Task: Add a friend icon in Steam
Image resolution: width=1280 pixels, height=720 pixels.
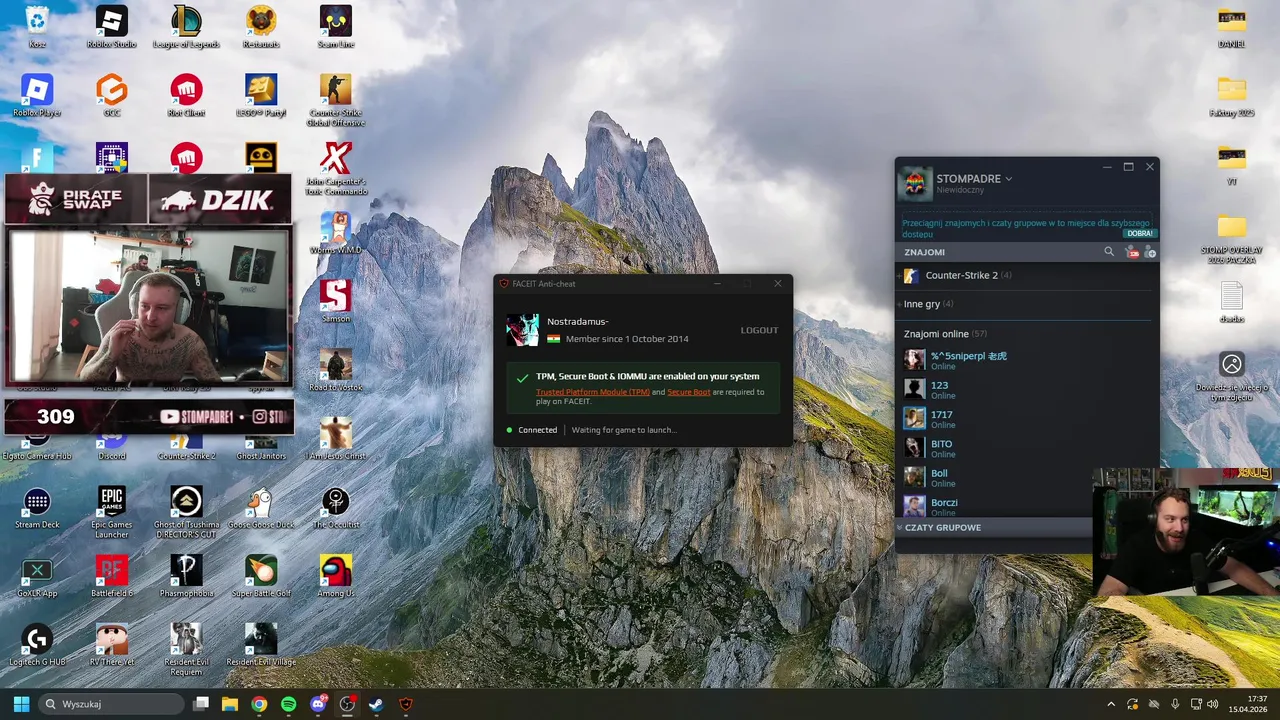Action: (x=1150, y=252)
